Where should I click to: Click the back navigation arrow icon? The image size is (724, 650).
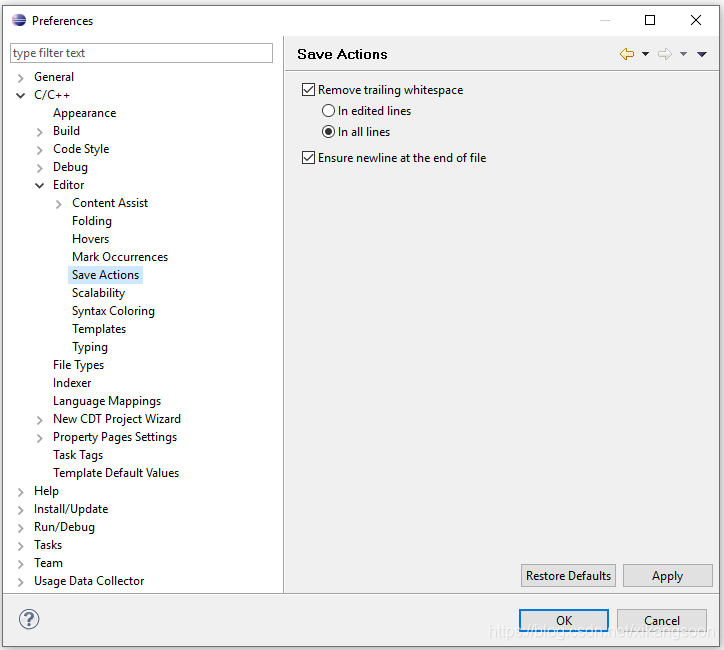pos(627,54)
